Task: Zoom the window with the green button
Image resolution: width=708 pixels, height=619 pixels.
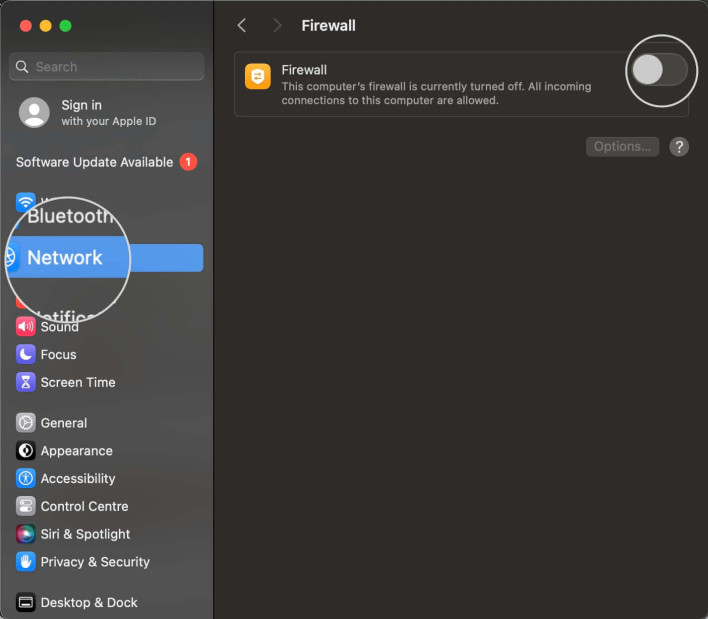Action: click(65, 26)
